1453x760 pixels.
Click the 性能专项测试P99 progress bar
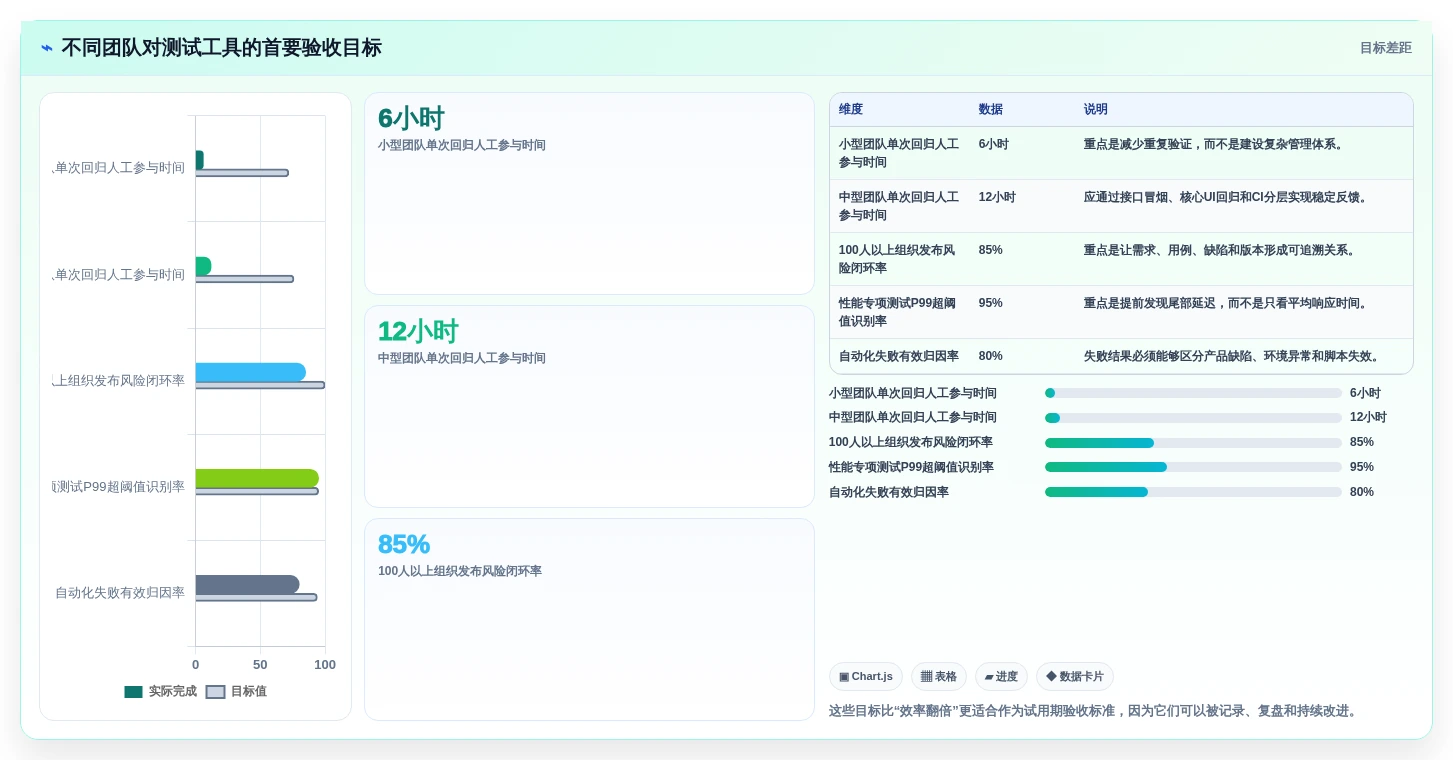(x=1193, y=467)
